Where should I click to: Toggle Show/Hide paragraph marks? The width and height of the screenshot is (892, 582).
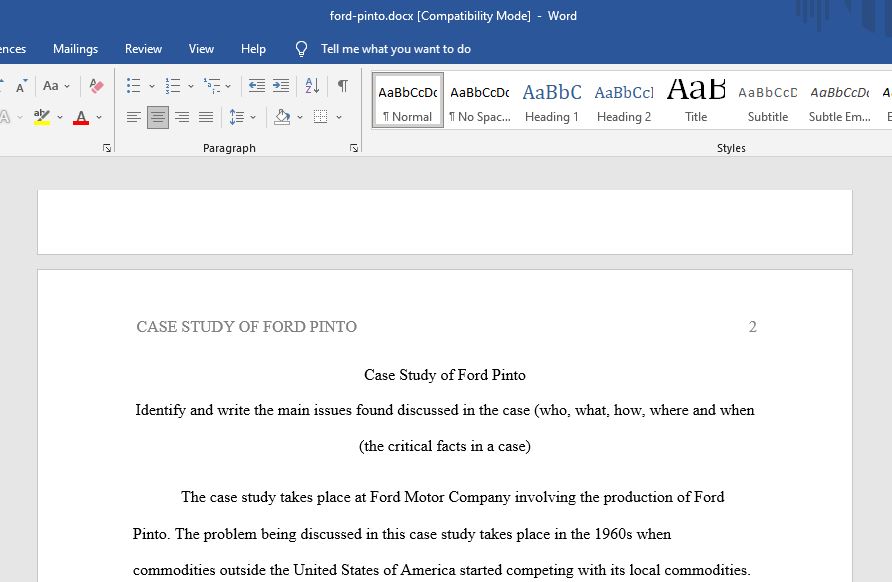pos(342,86)
